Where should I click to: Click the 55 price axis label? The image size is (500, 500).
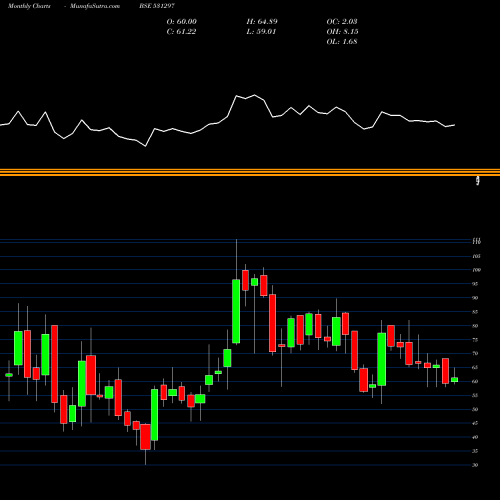(x=475, y=395)
